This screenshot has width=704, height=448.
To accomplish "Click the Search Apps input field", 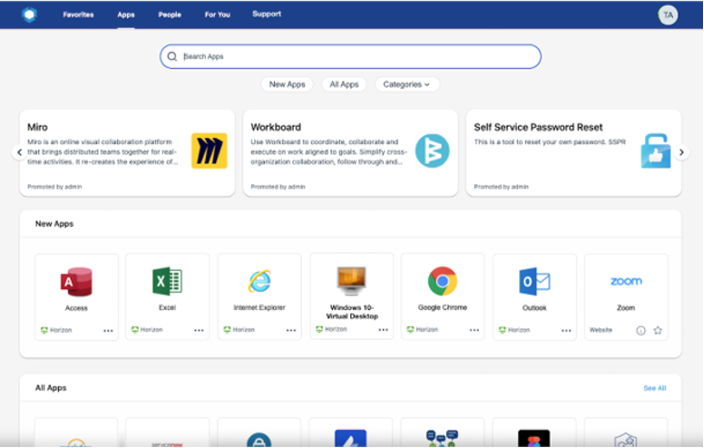I will (351, 57).
